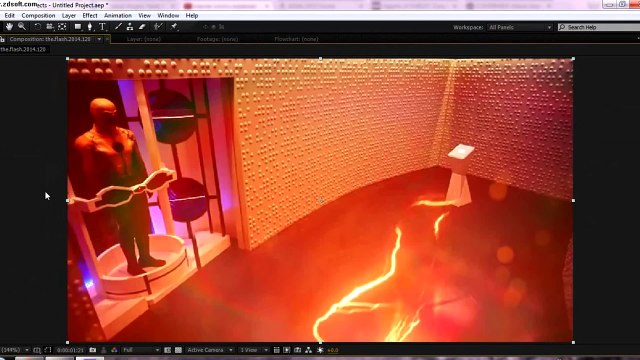Image resolution: width=640 pixels, height=360 pixels.
Task: Open the Active Camera 3D view dropdown
Action: 210,350
